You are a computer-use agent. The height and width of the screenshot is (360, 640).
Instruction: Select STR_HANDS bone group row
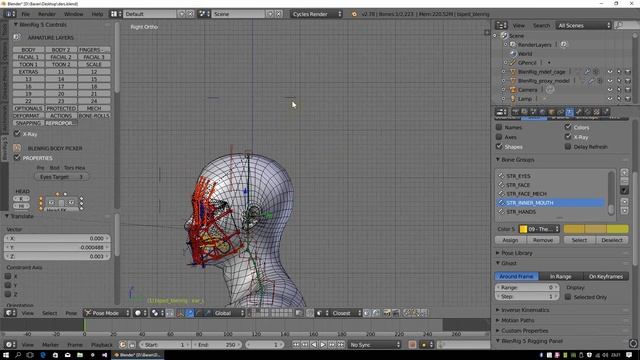(550, 212)
